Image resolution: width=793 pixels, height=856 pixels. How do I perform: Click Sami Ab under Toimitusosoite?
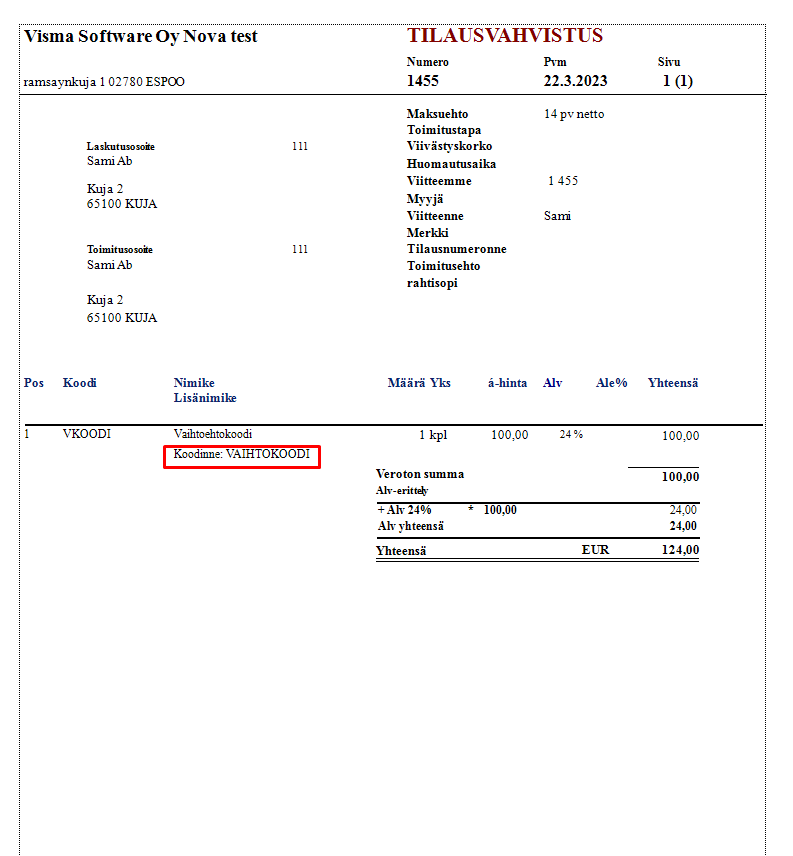click(109, 265)
